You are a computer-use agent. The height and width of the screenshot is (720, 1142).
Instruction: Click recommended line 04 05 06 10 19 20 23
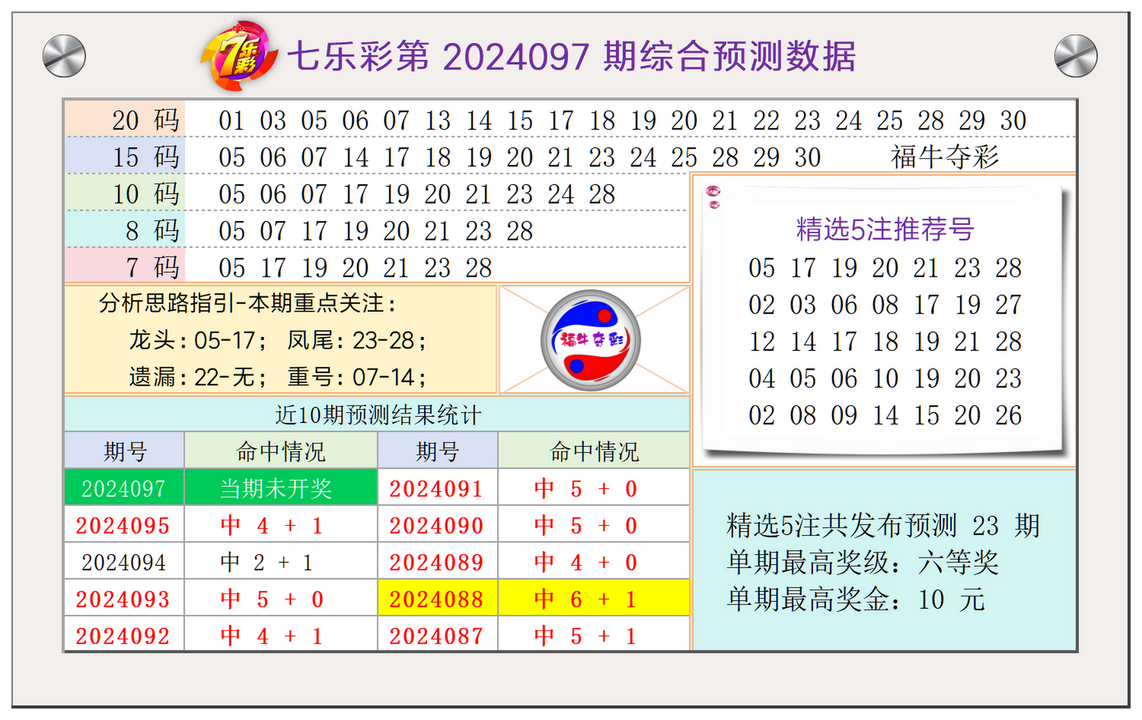885,379
